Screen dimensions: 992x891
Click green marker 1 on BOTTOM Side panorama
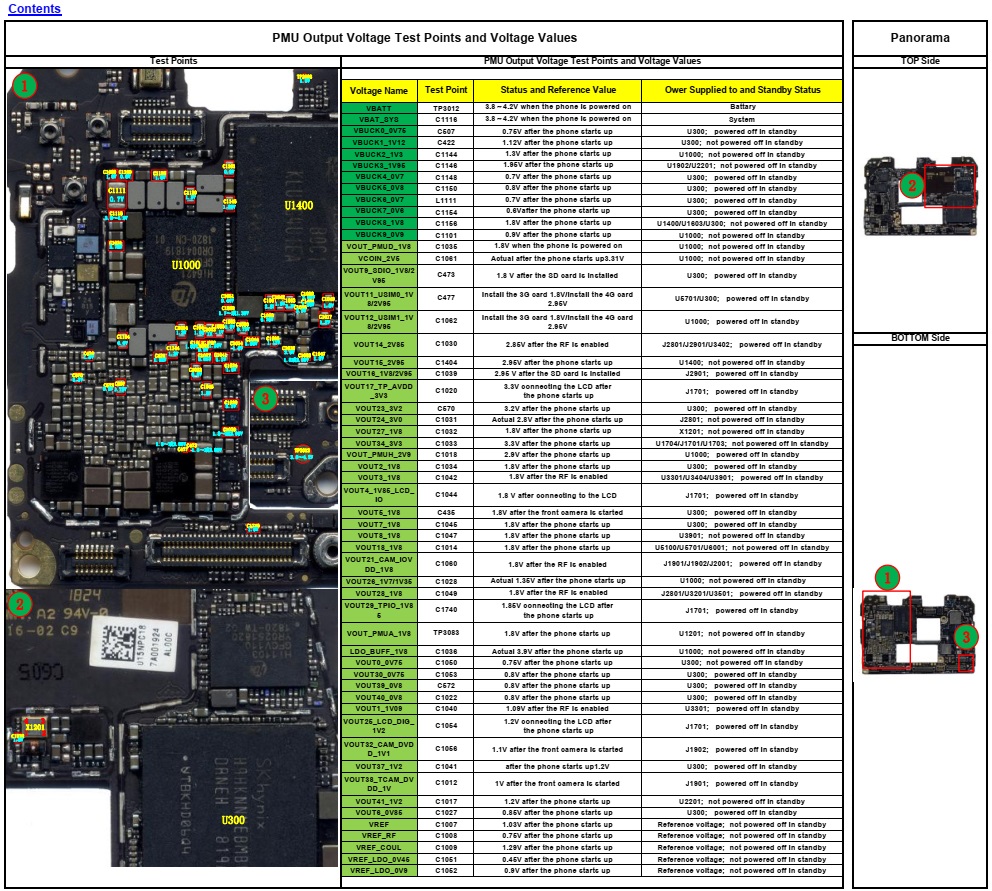coord(886,577)
